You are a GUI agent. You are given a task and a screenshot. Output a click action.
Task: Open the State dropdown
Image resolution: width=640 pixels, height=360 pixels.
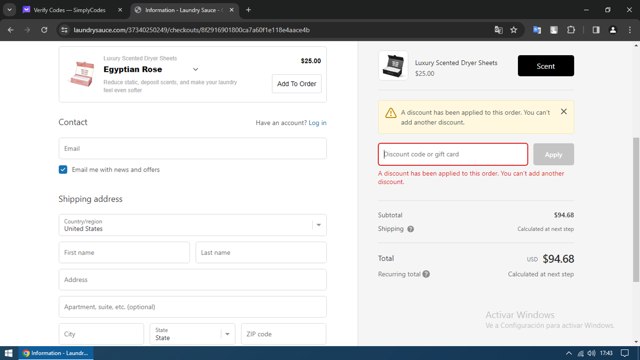tap(192, 334)
